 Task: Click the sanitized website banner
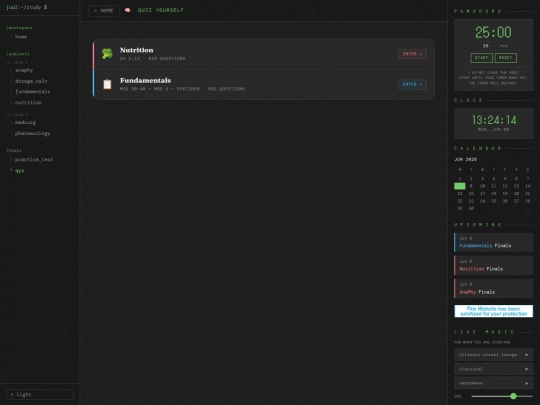click(494, 311)
